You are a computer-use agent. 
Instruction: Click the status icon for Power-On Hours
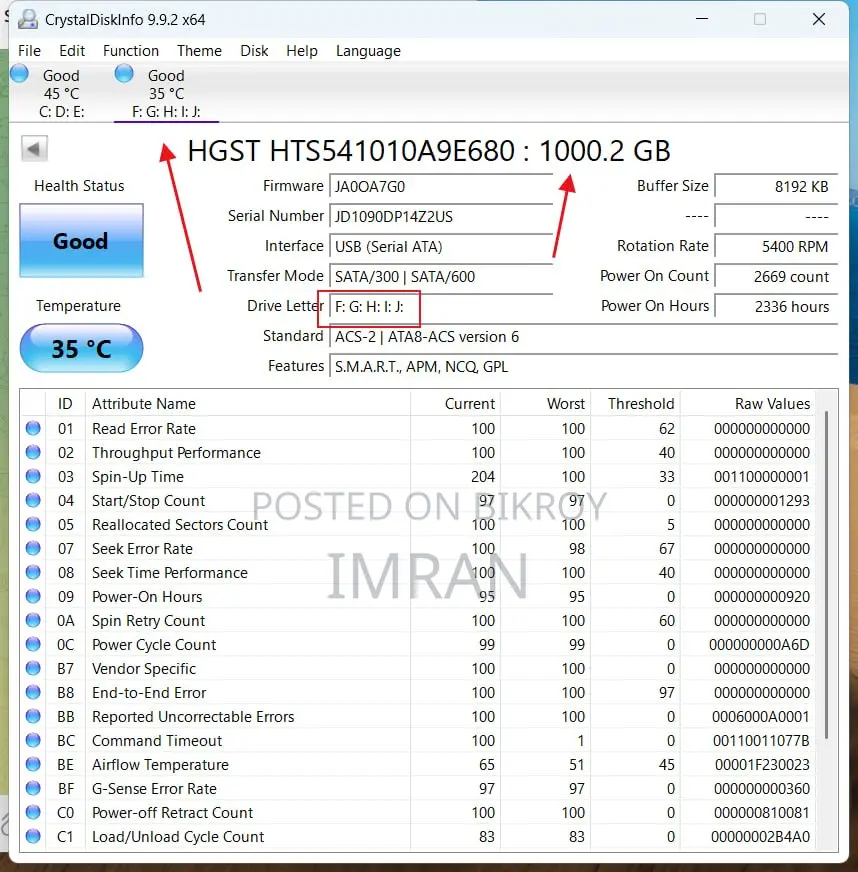(33, 596)
